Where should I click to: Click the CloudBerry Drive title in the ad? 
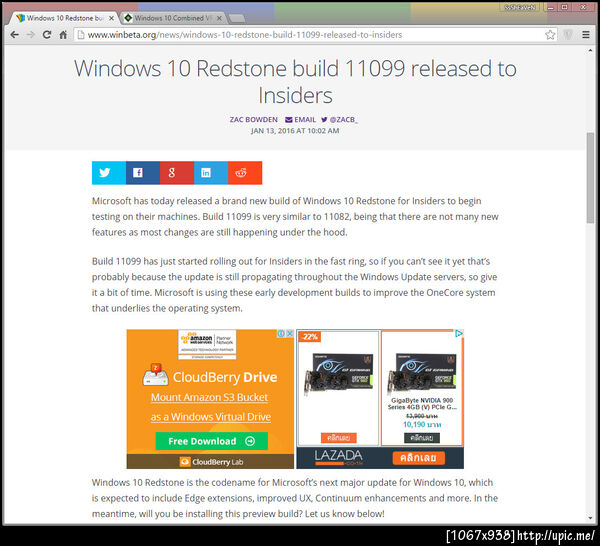click(225, 377)
